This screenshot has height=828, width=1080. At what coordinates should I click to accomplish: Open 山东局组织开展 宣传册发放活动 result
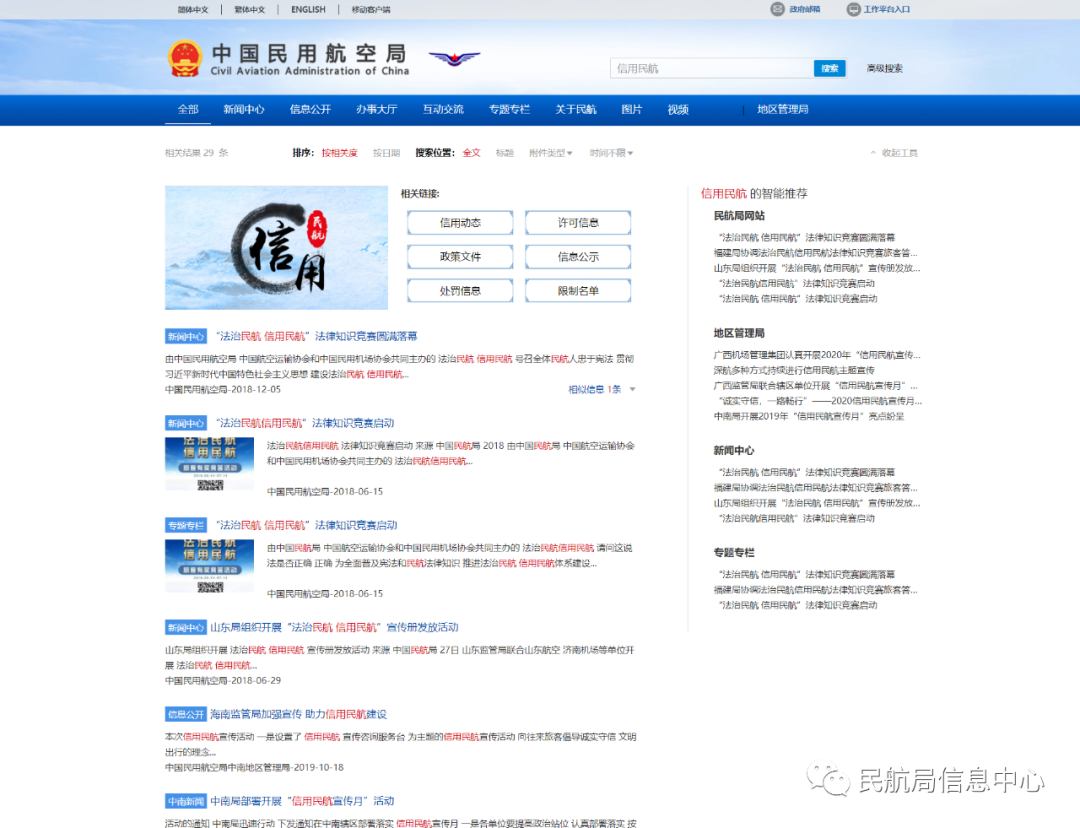point(334,628)
